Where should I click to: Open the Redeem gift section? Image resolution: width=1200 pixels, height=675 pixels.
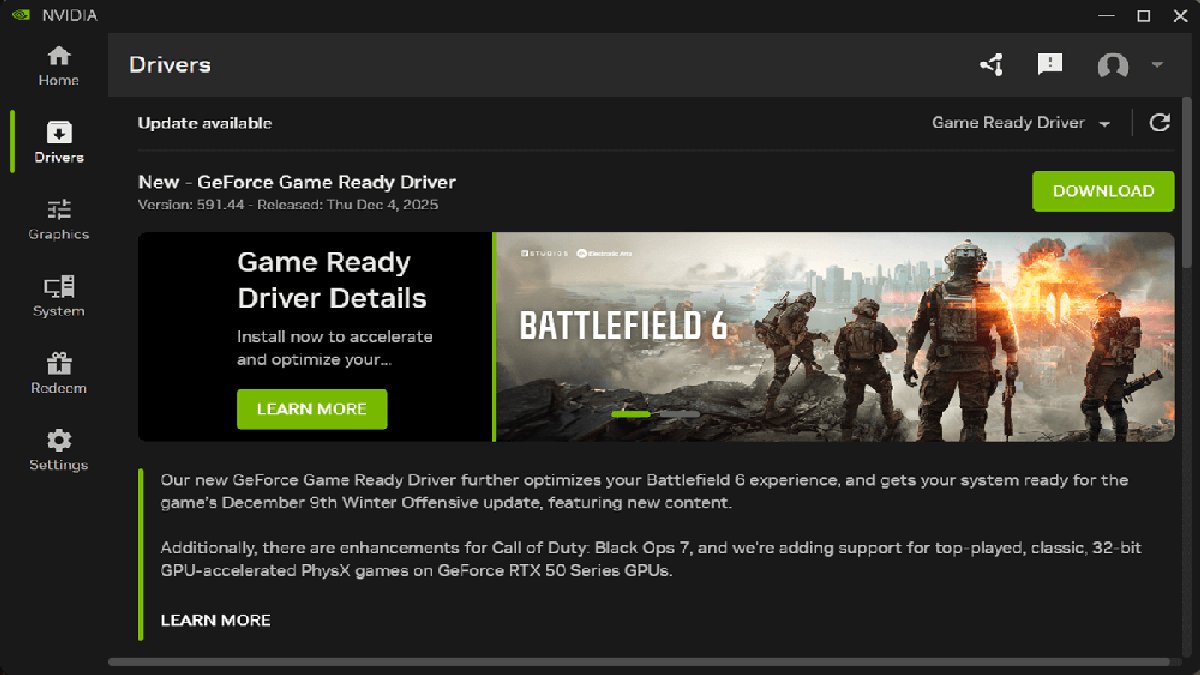(59, 374)
